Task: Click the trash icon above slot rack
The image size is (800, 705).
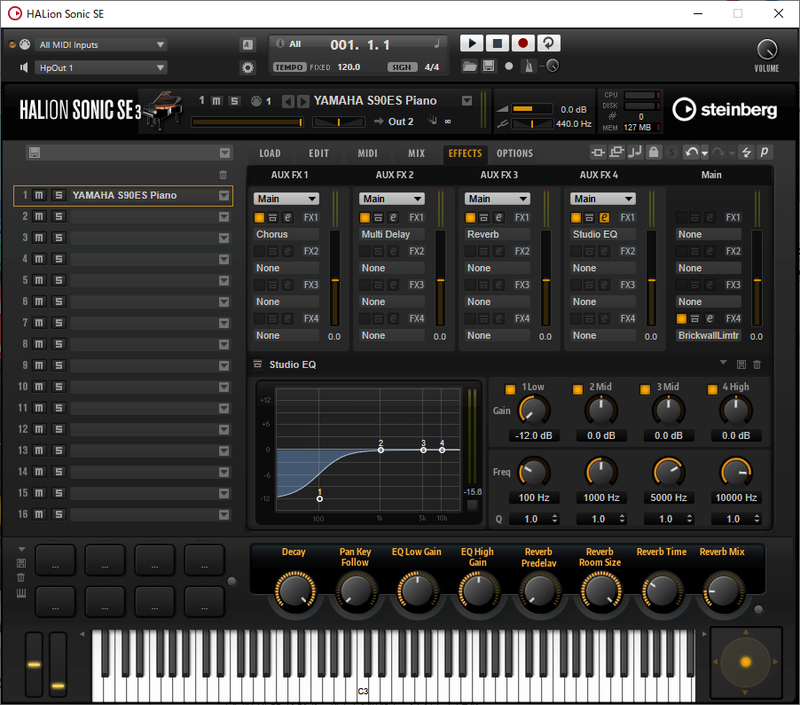Action: click(223, 175)
